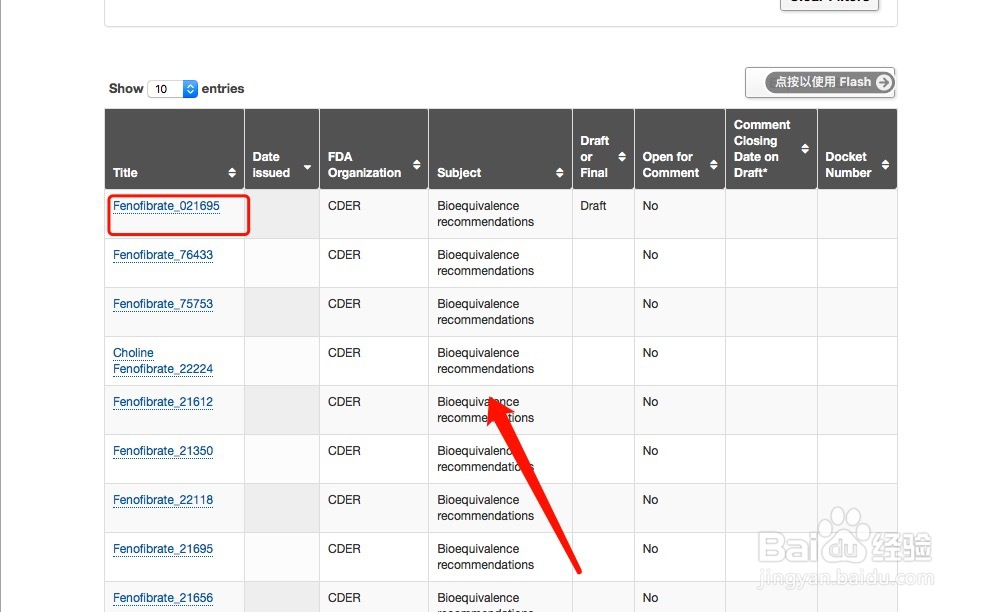Click CDER in the Fenofibrate_76433 row
This screenshot has height=612, width=987.
(344, 255)
